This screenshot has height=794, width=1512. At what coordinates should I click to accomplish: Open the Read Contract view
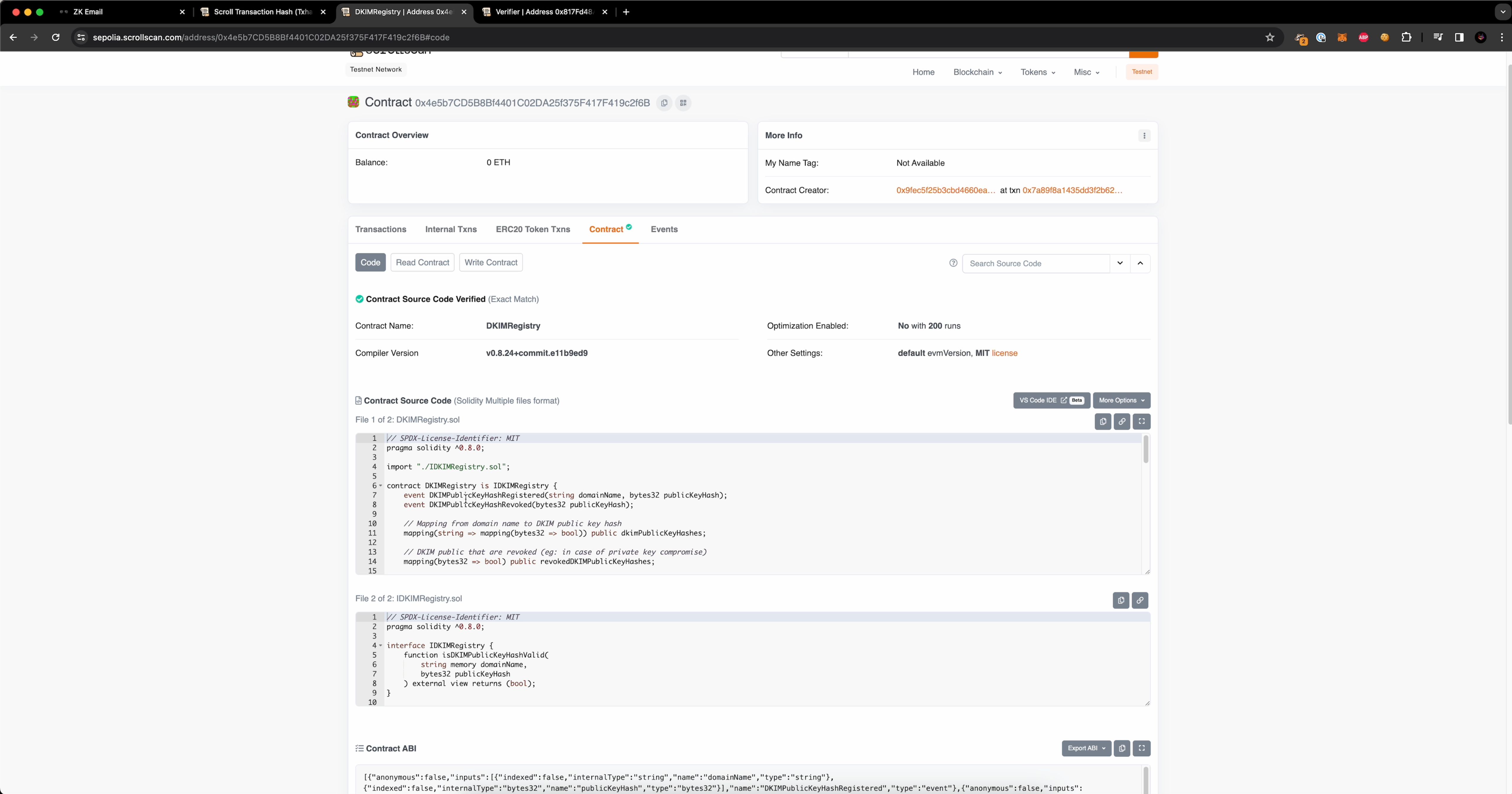click(422, 262)
